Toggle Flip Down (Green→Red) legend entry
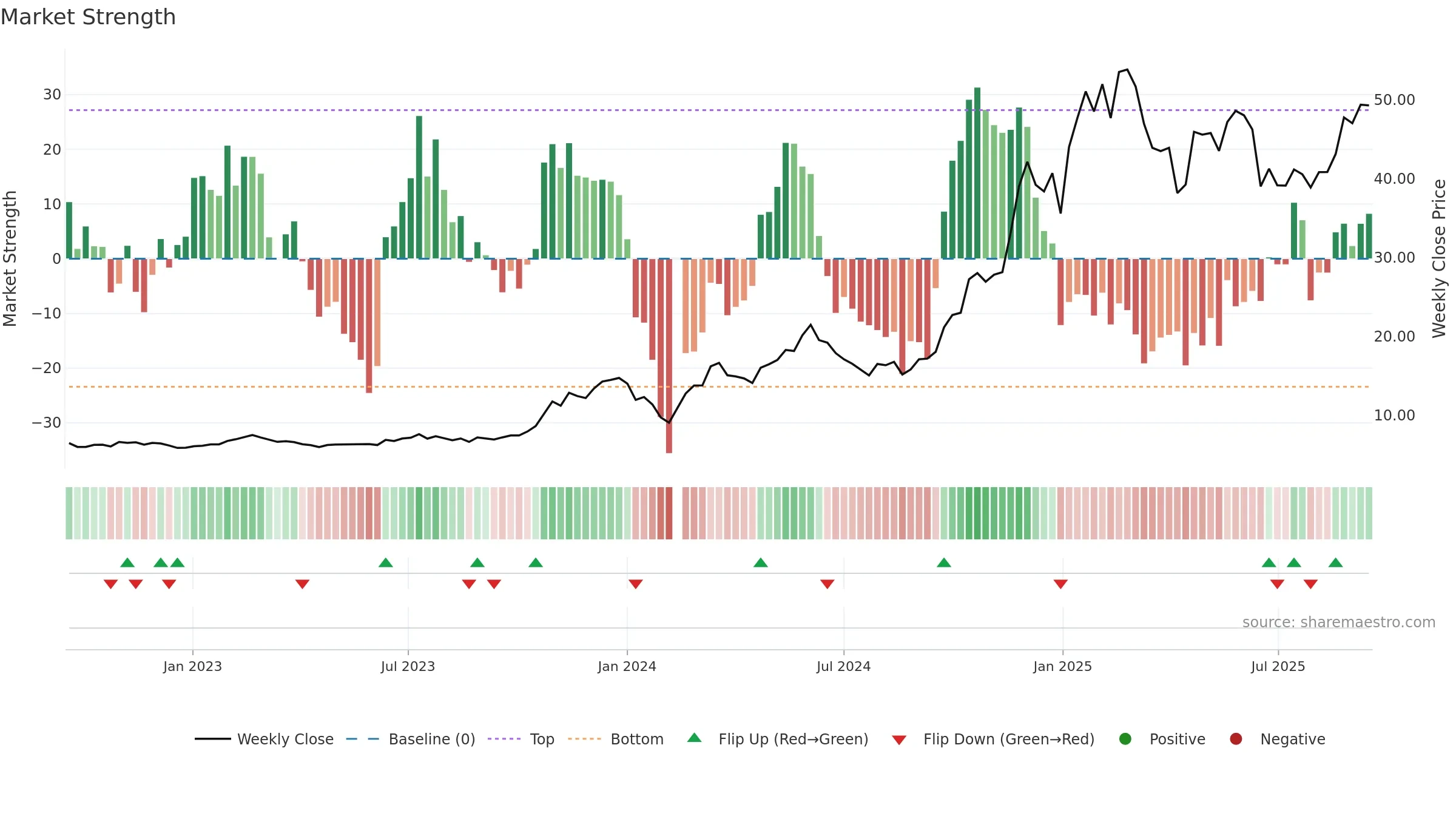This screenshot has height=819, width=1456. coord(993,739)
